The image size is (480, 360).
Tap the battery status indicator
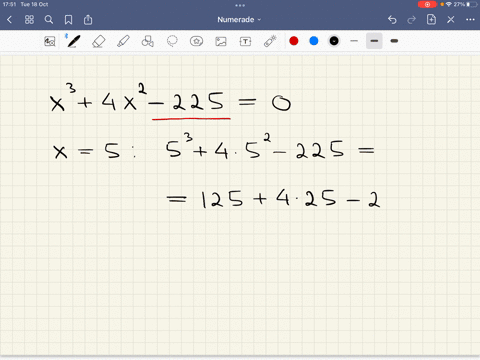click(466, 4)
